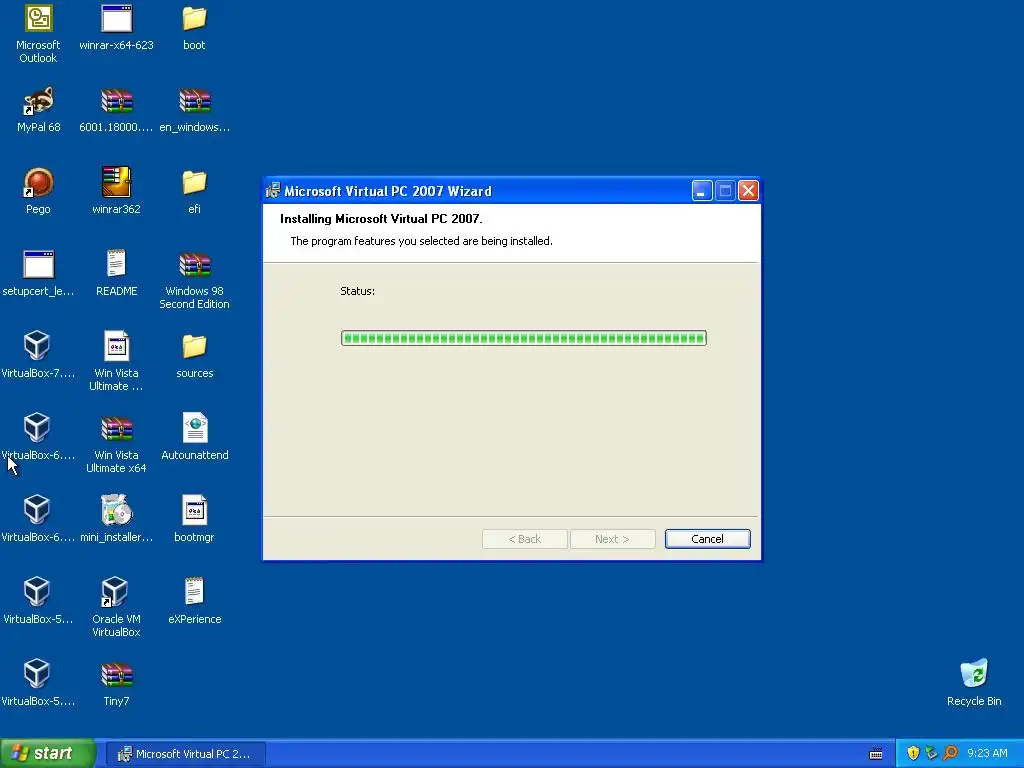
Task: Open the Microsoft Outlook desktop icon
Action: point(39,20)
